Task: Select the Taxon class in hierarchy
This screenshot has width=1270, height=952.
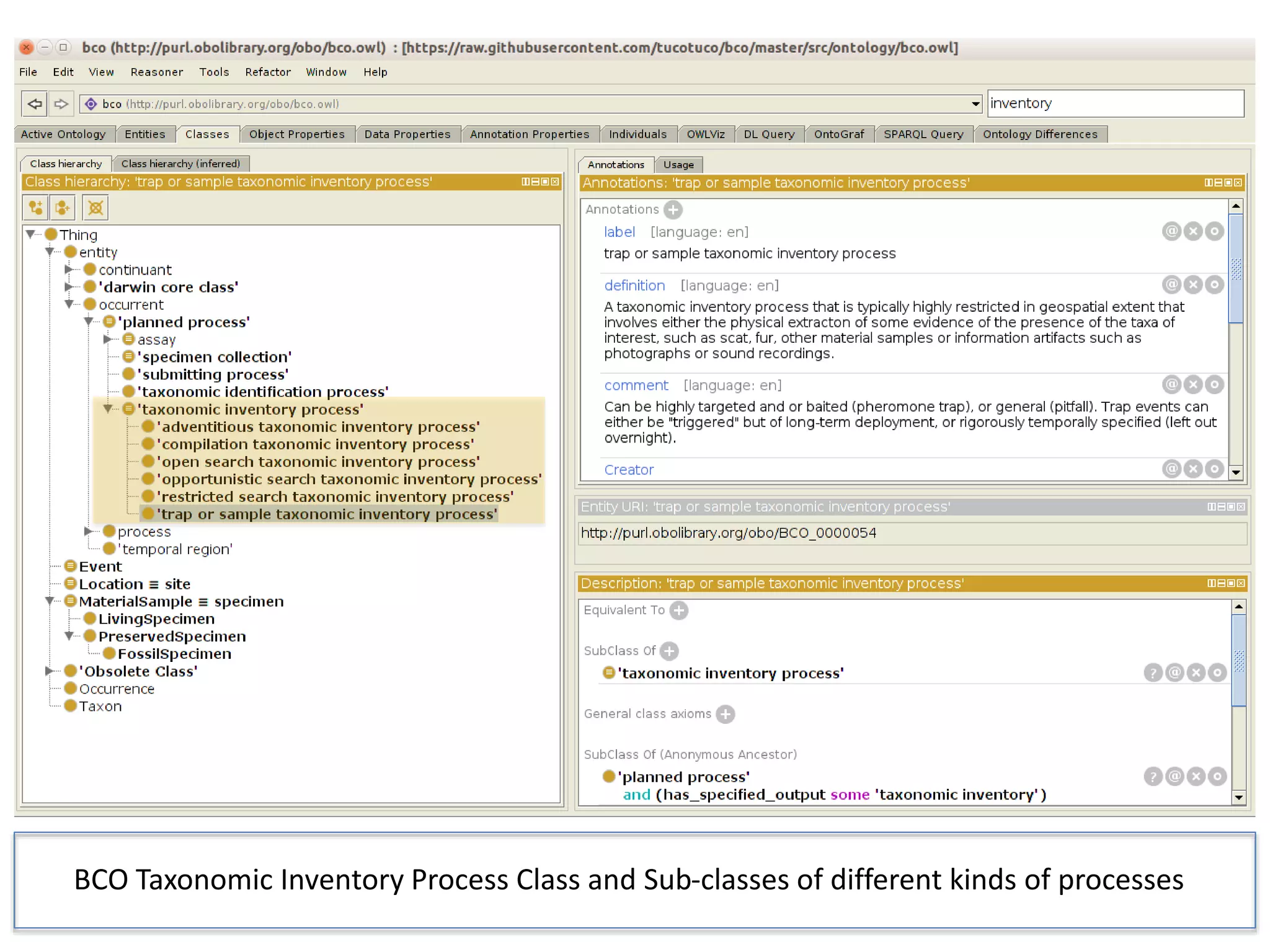Action: pyautogui.click(x=100, y=707)
